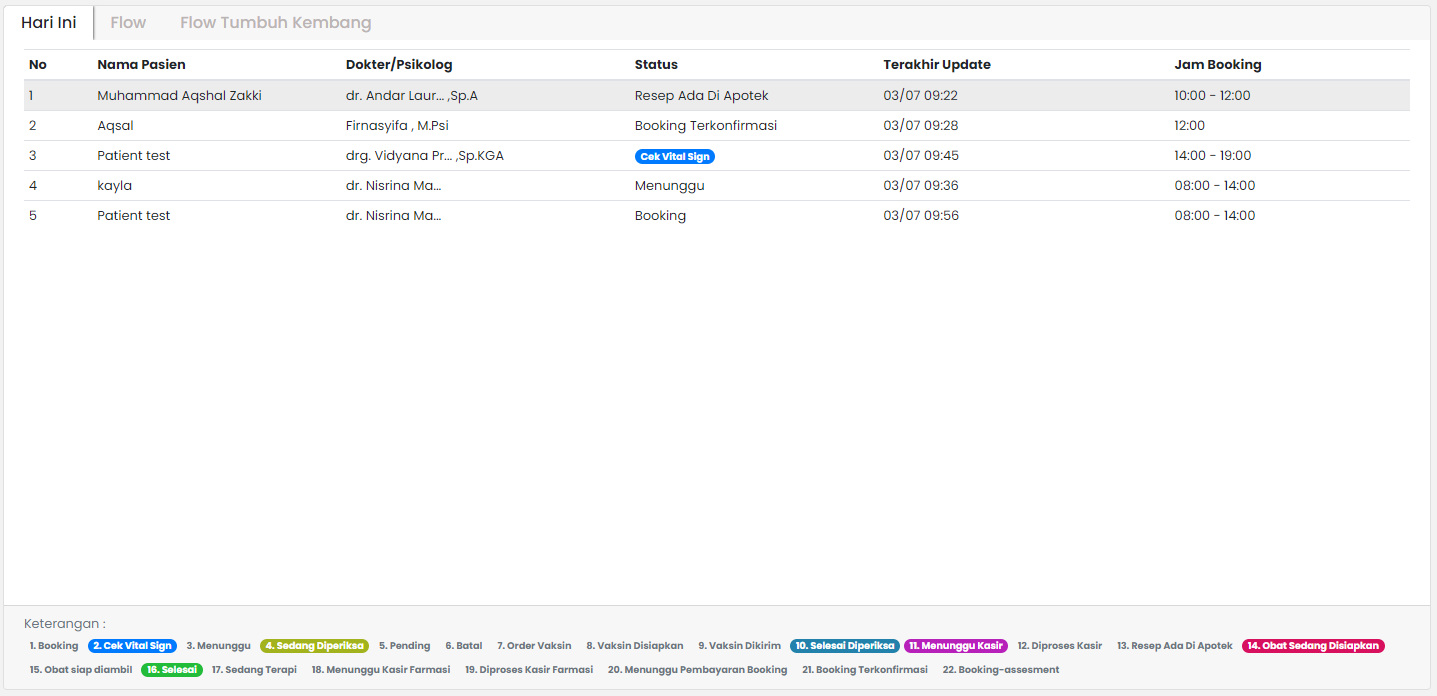Viewport: 1437px width, 696px height.
Task: Open the Flow Tumbuh Kembang tab
Action: [275, 22]
